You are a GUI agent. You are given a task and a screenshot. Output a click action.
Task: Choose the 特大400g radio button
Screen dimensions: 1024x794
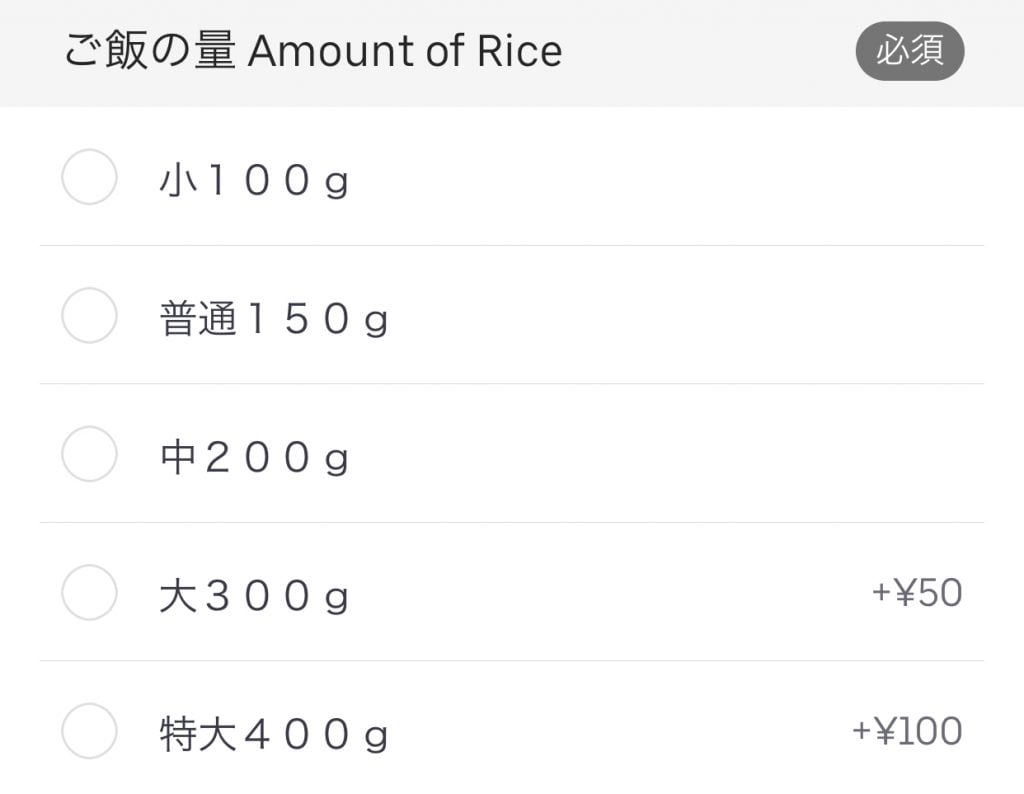tap(90, 730)
